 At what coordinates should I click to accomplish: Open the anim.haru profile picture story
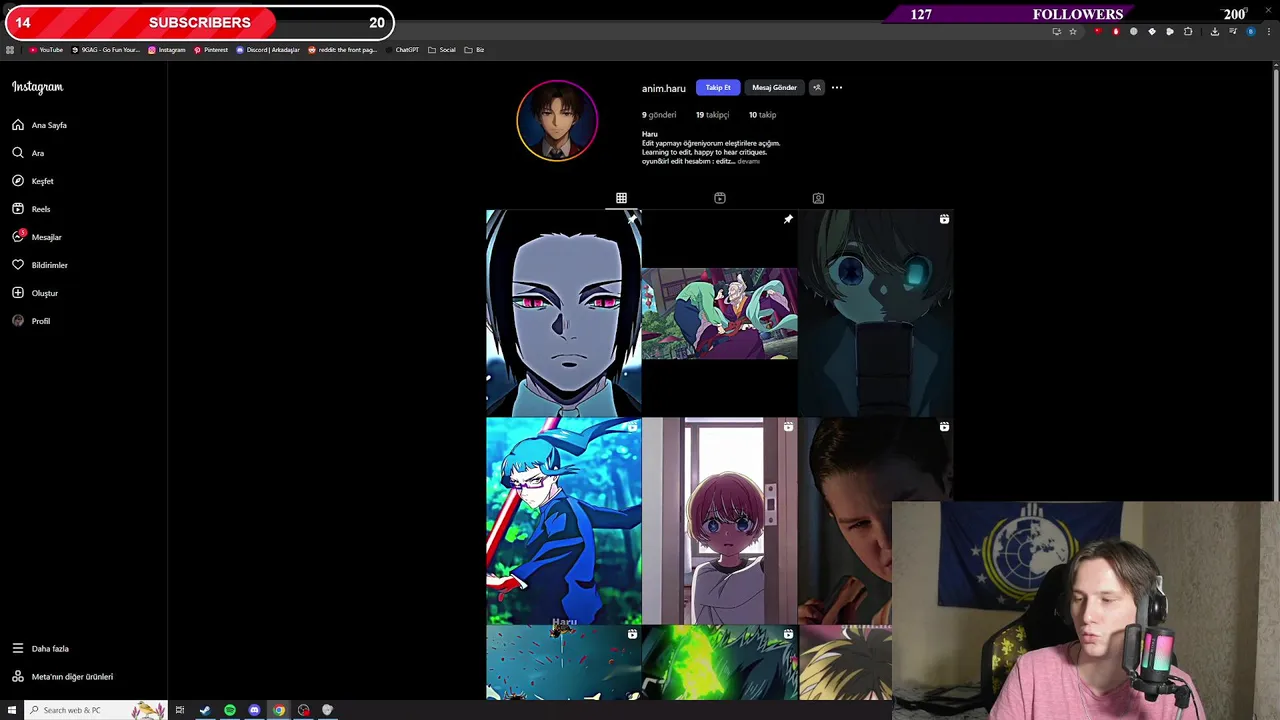coord(557,120)
